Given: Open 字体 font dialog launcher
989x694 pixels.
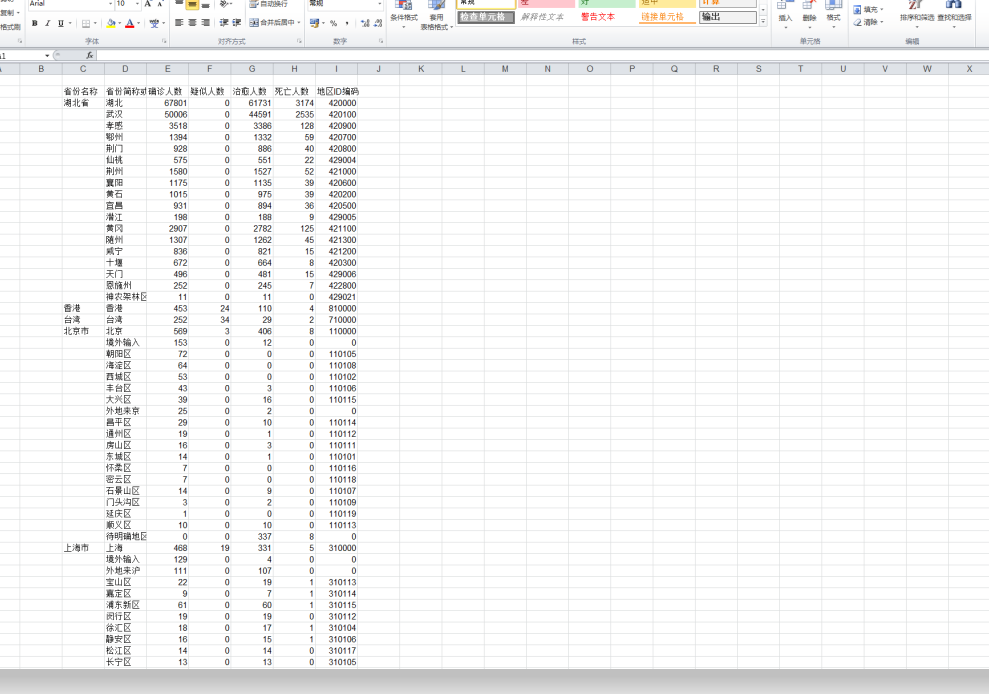Looking at the screenshot, I should point(164,41).
